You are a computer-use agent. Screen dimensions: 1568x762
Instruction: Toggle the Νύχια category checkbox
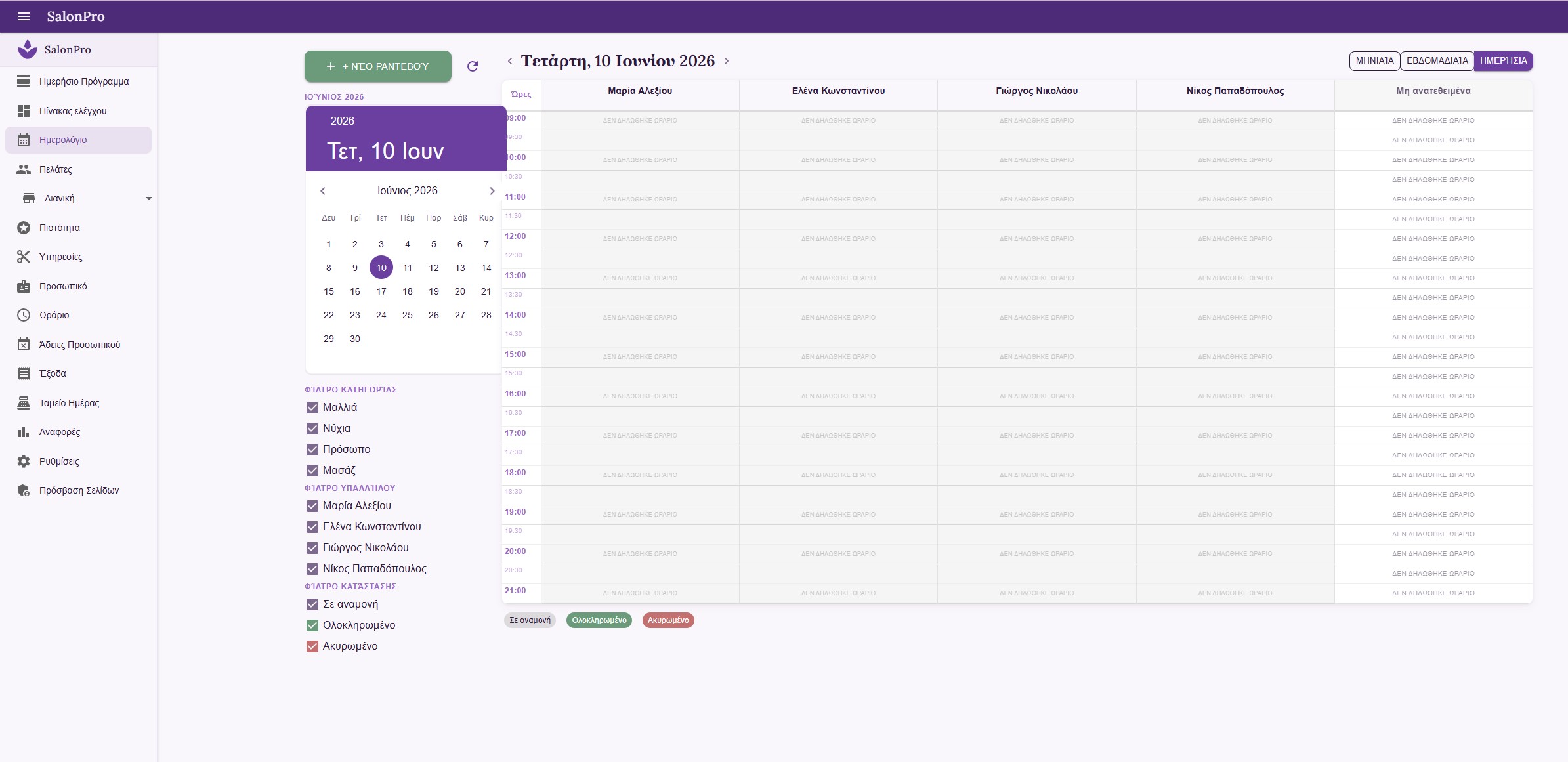click(x=312, y=429)
